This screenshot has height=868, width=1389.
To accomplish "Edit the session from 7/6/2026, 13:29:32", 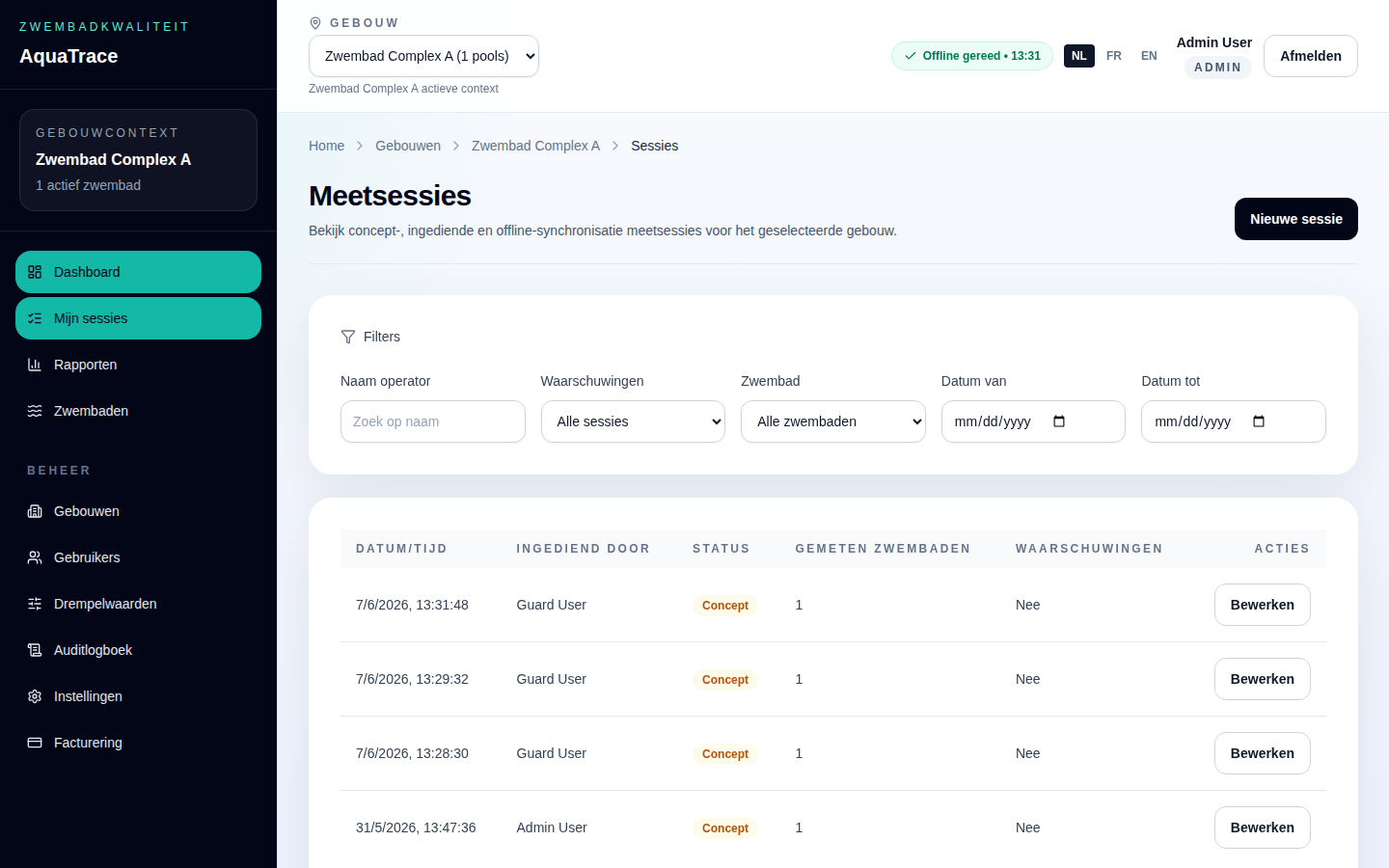I will click(1262, 679).
